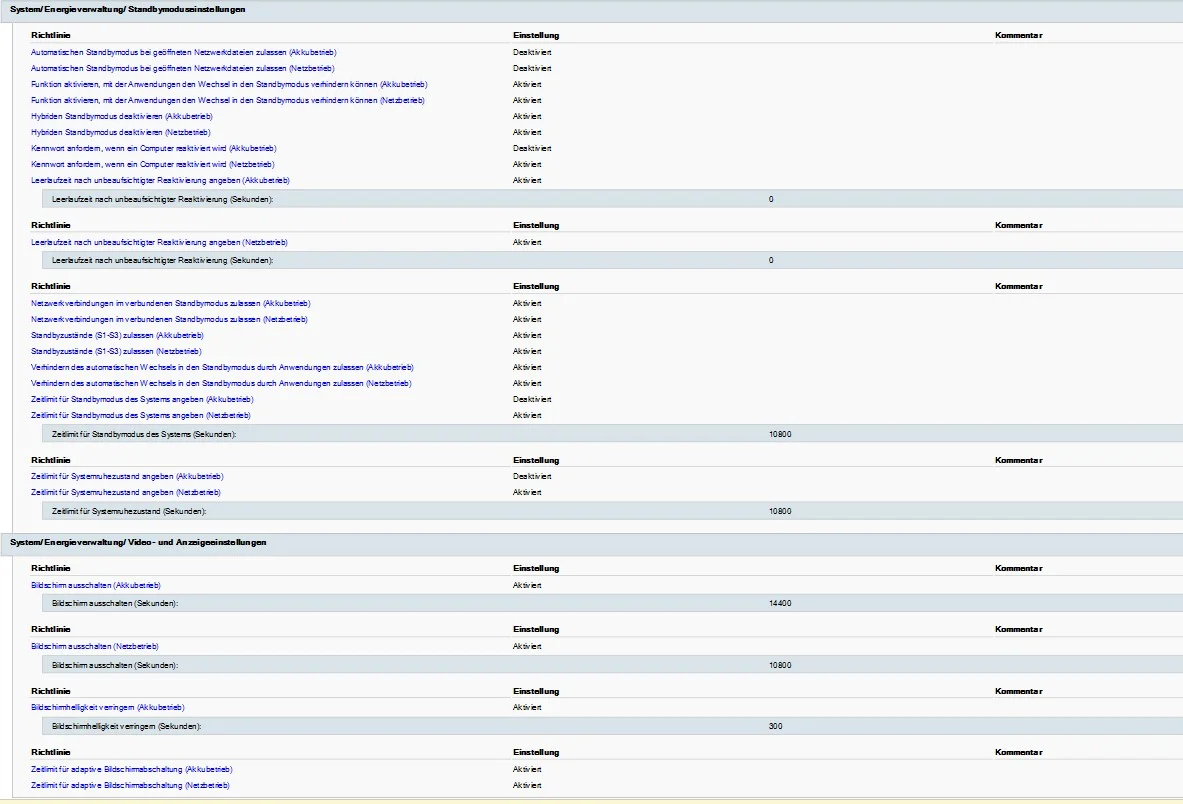Click Hybriden Standbymodus deaktivieren (Akkubetrieb) link

(121, 117)
